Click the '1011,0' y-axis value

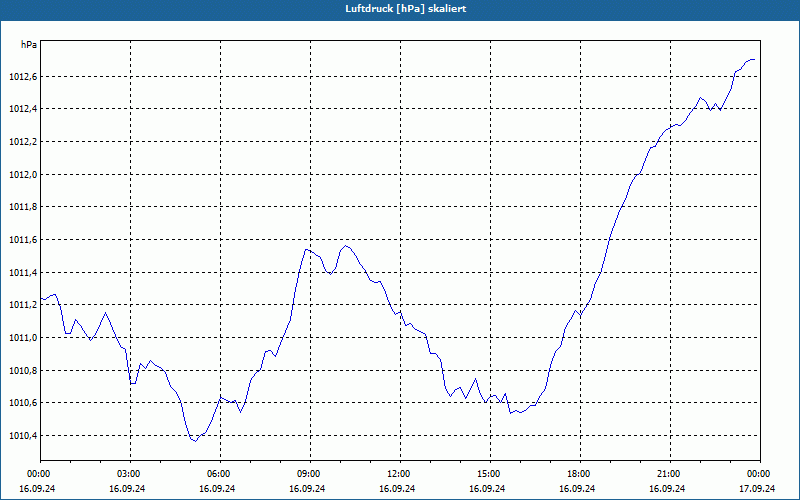[23, 337]
